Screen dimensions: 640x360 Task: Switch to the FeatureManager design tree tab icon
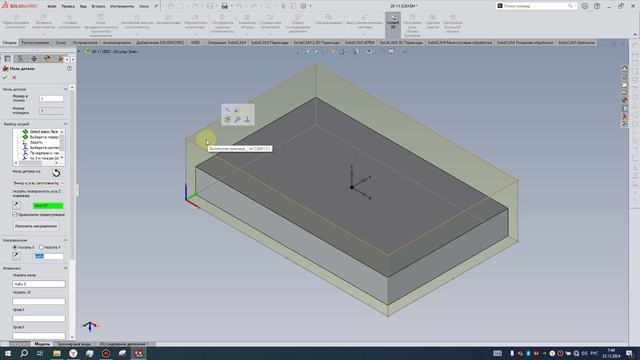pos(7,59)
